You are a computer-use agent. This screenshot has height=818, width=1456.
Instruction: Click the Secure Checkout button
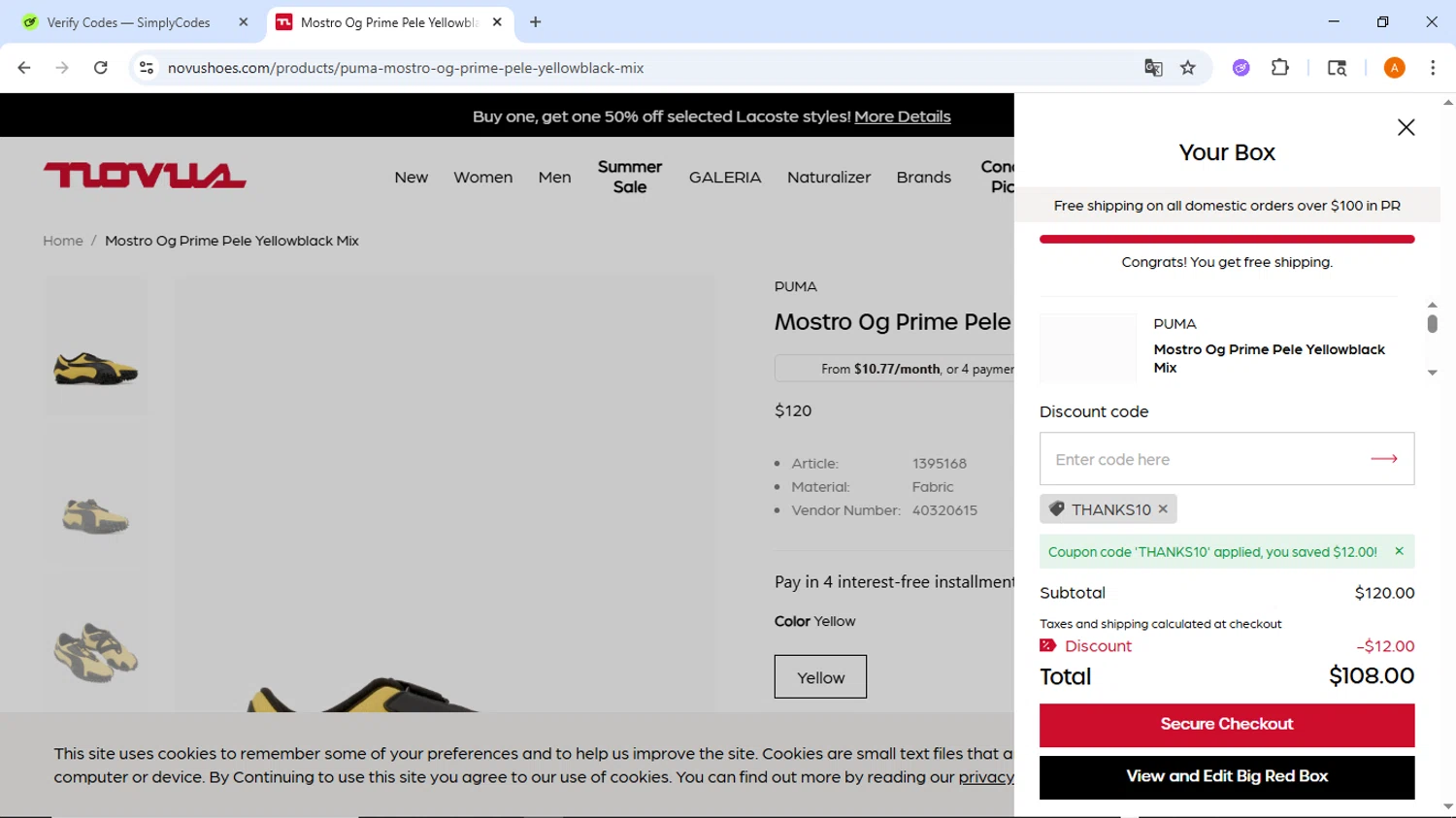coord(1227,725)
